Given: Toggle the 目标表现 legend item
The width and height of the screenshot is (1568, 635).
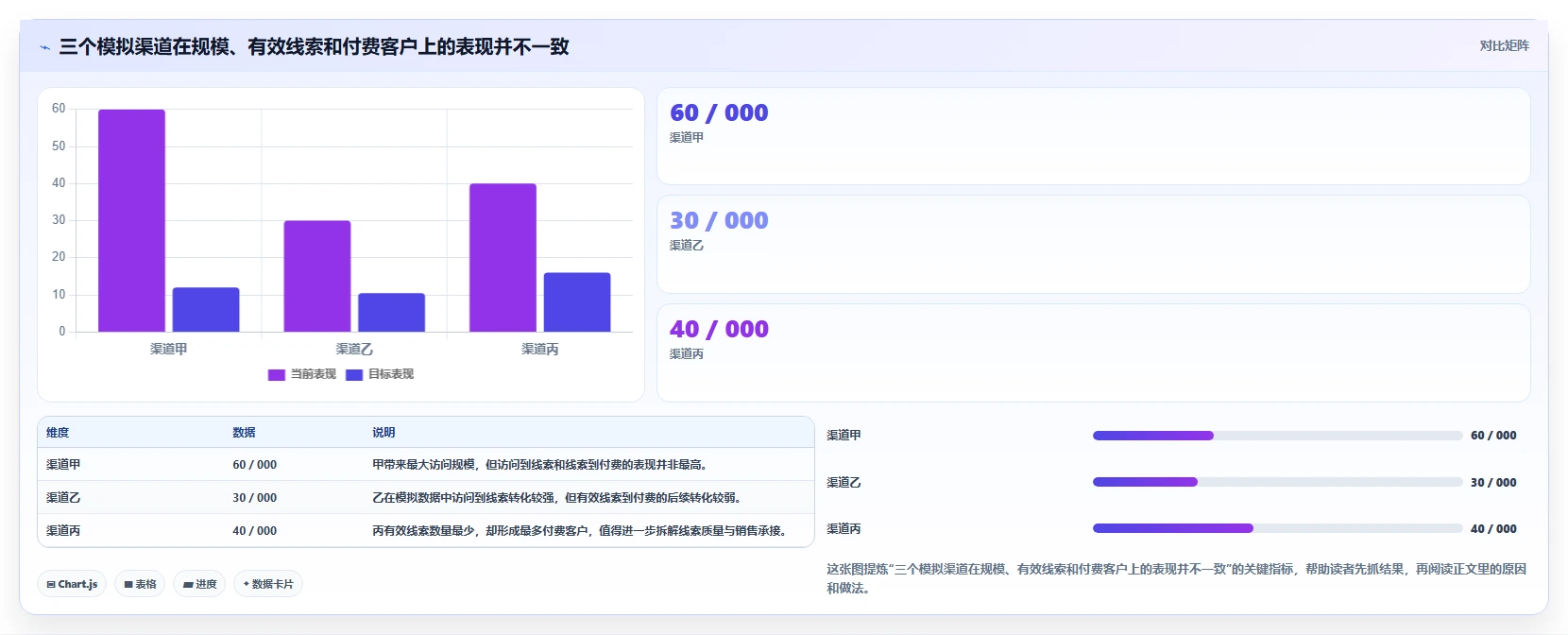Looking at the screenshot, I should click(380, 374).
